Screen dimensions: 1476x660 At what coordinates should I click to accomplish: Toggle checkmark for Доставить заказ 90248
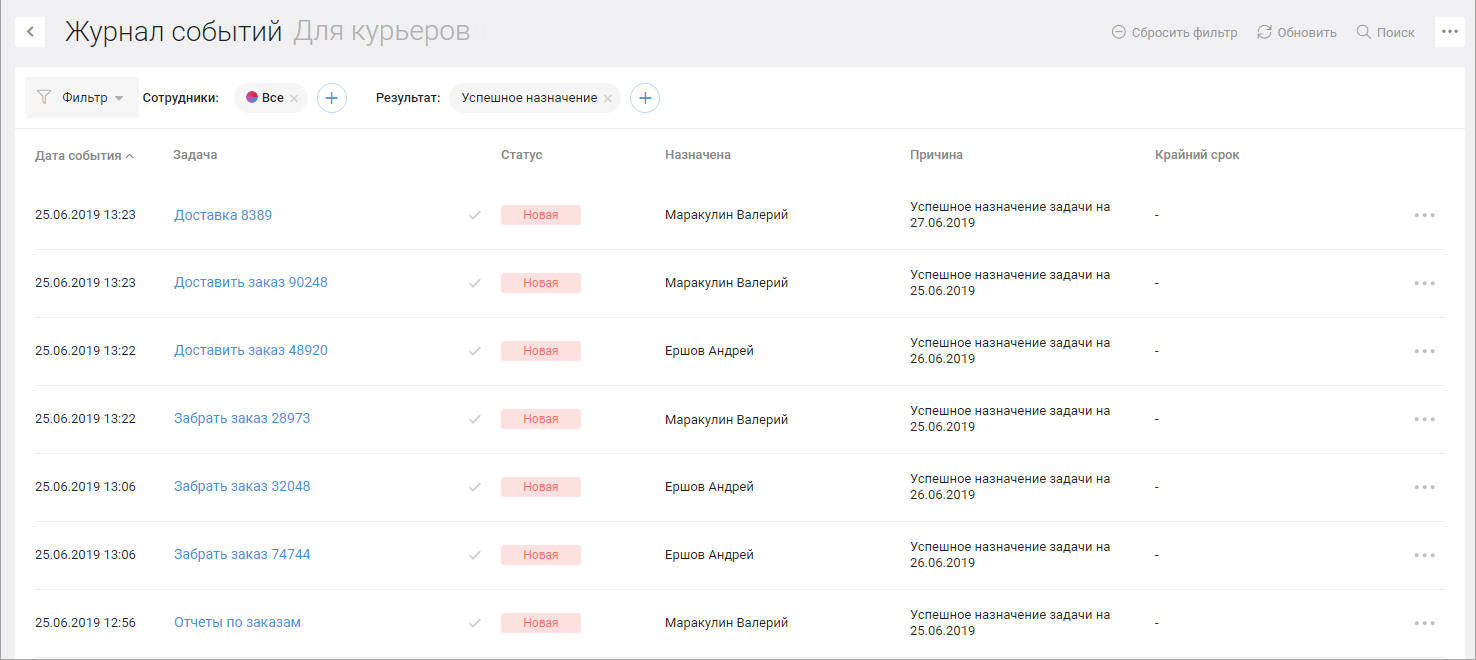[x=475, y=283]
